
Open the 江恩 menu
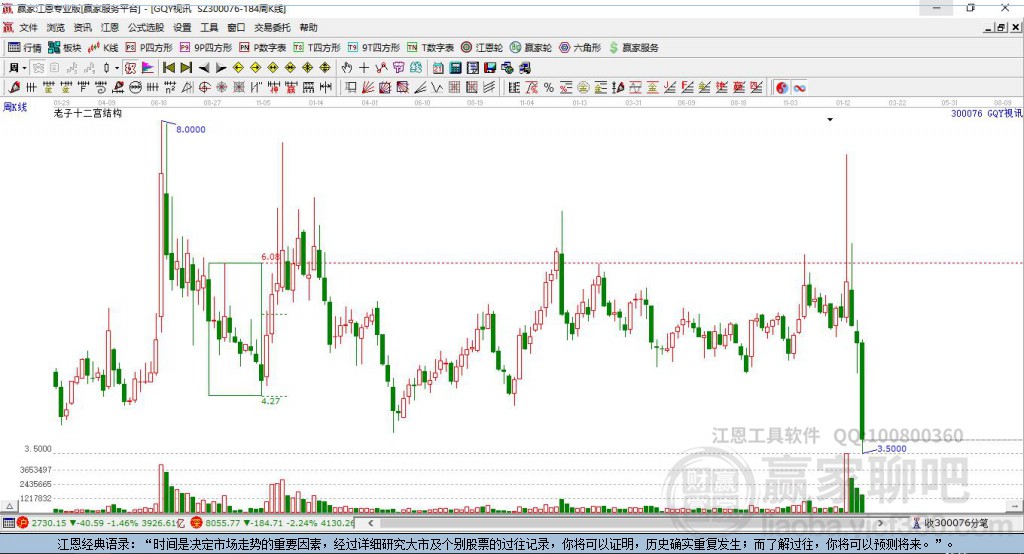point(110,27)
